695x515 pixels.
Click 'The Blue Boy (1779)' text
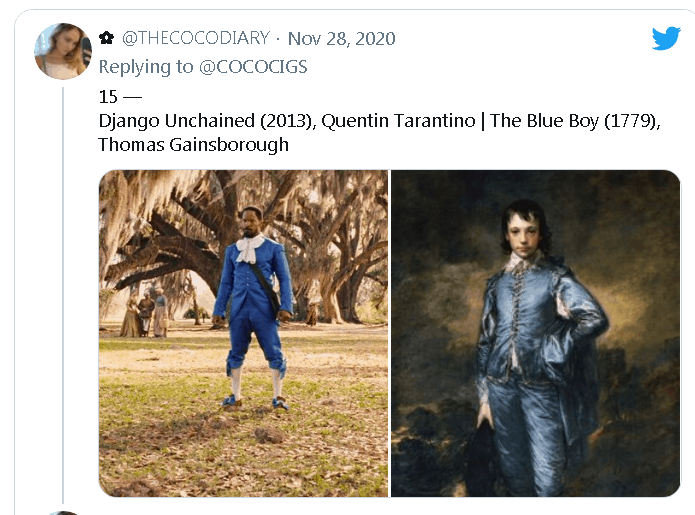pyautogui.click(x=575, y=121)
